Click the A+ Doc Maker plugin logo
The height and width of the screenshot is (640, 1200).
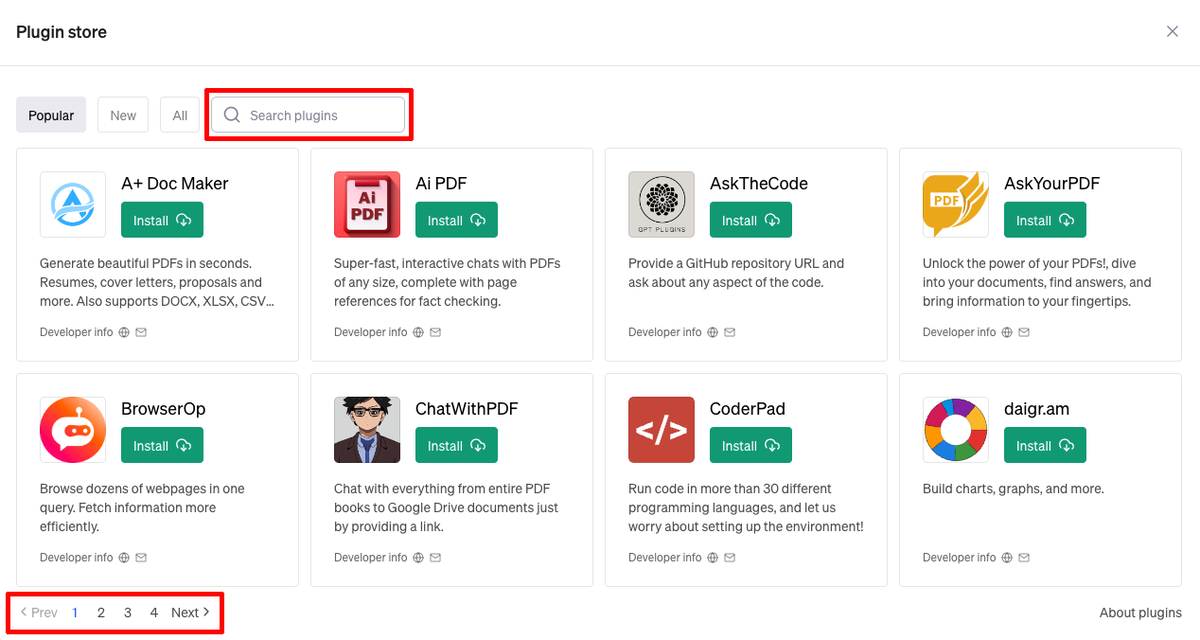click(73, 204)
